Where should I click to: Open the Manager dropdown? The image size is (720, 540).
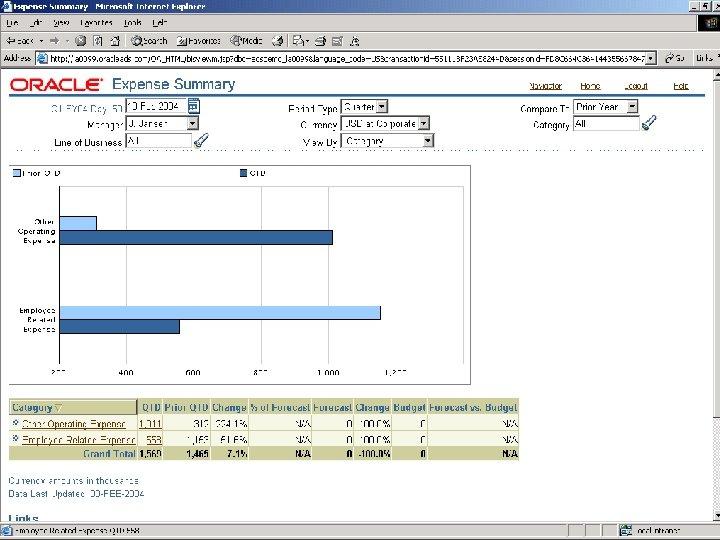193,123
